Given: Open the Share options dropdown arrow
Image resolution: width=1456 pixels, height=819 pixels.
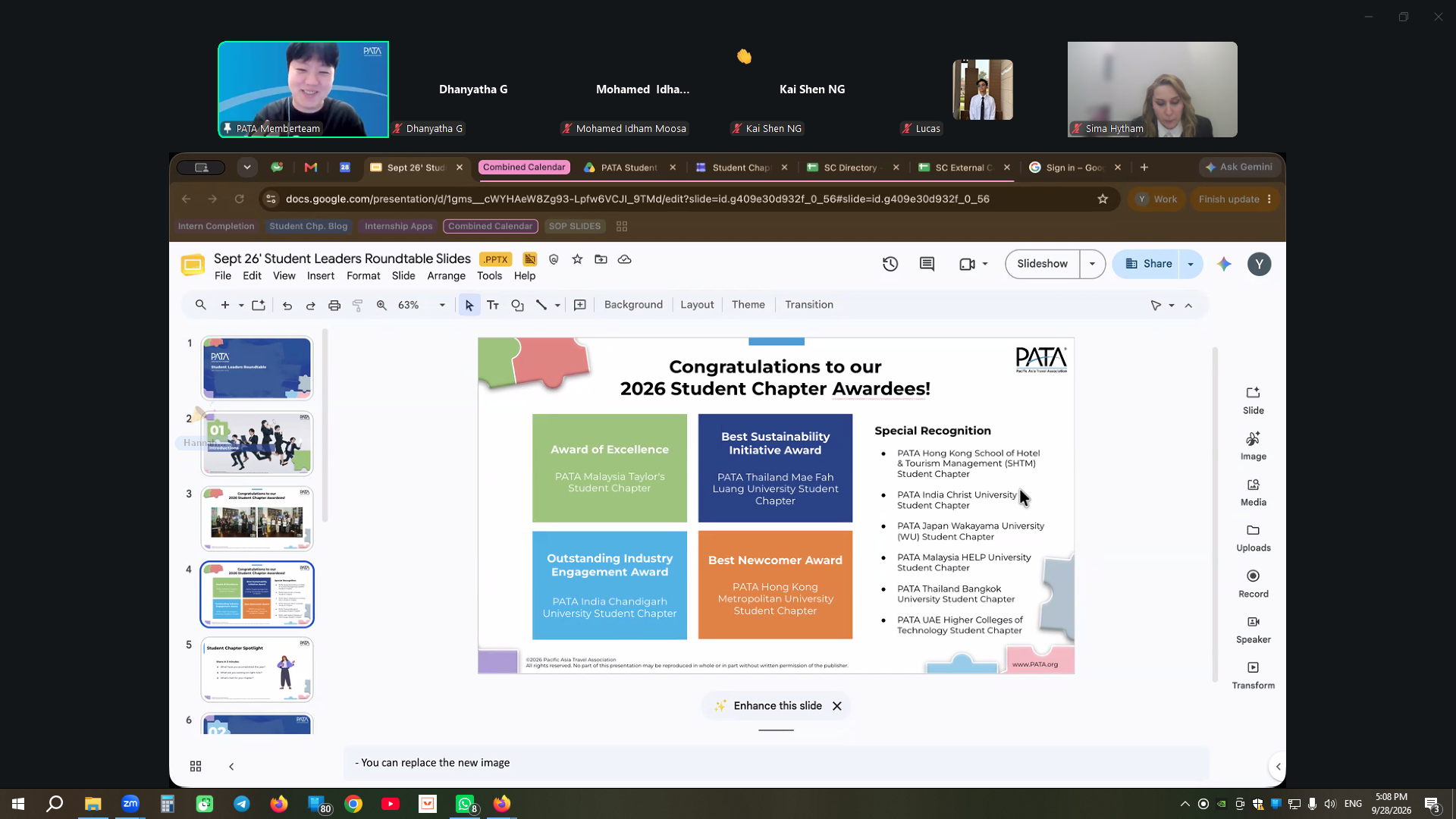Looking at the screenshot, I should point(1191,264).
